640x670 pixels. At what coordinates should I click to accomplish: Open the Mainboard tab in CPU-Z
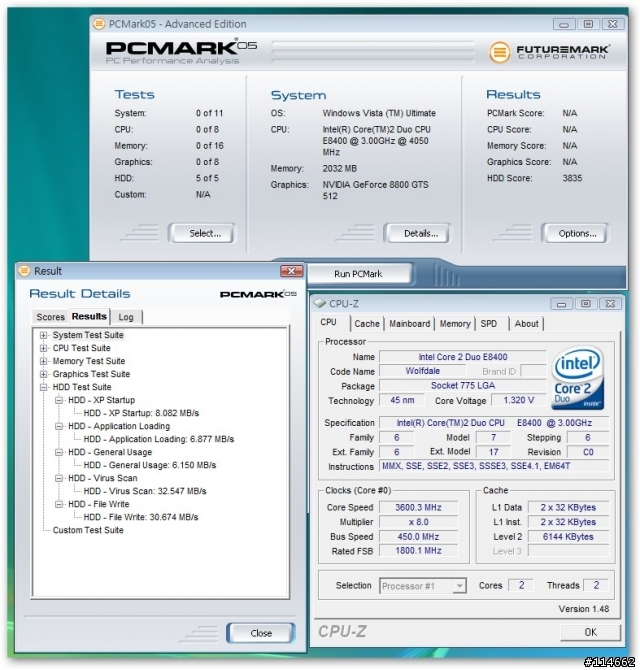point(410,324)
